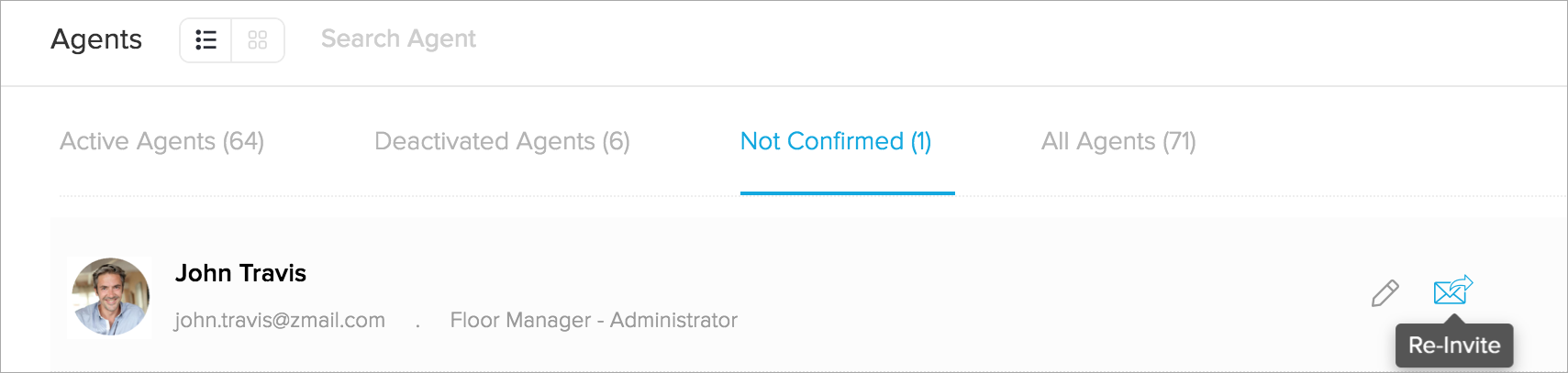Show the Deactivated Agents (6) tab
The width and height of the screenshot is (1568, 373).
pyautogui.click(x=502, y=141)
